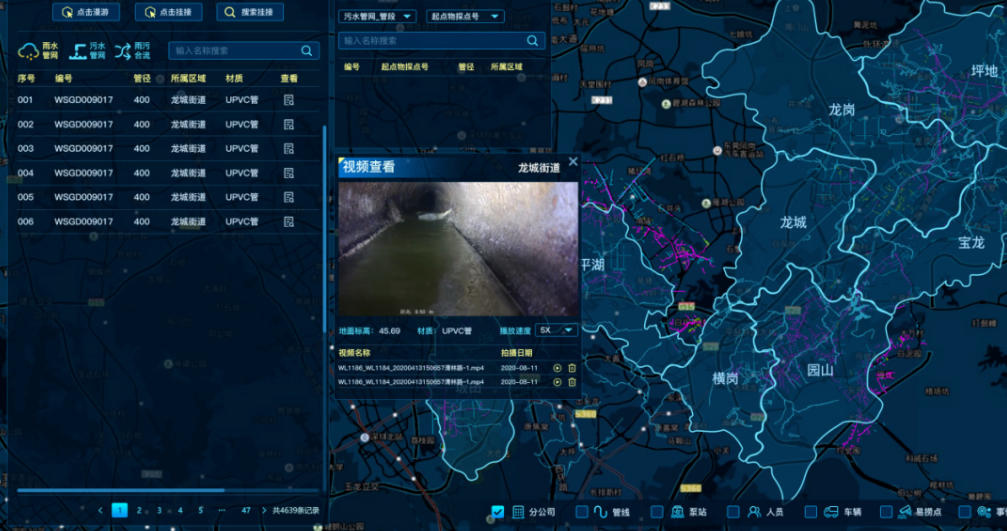Viewport: 1007px width, 531px height.
Task: Open view details icon for row 001
Action: (x=288, y=100)
